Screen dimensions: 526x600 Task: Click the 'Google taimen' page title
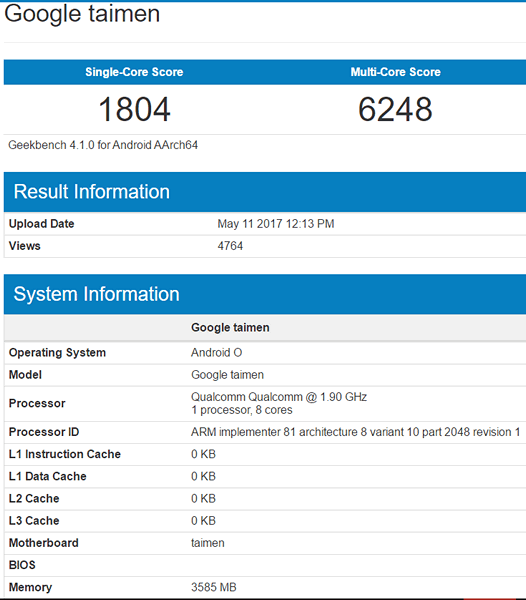pos(82,14)
